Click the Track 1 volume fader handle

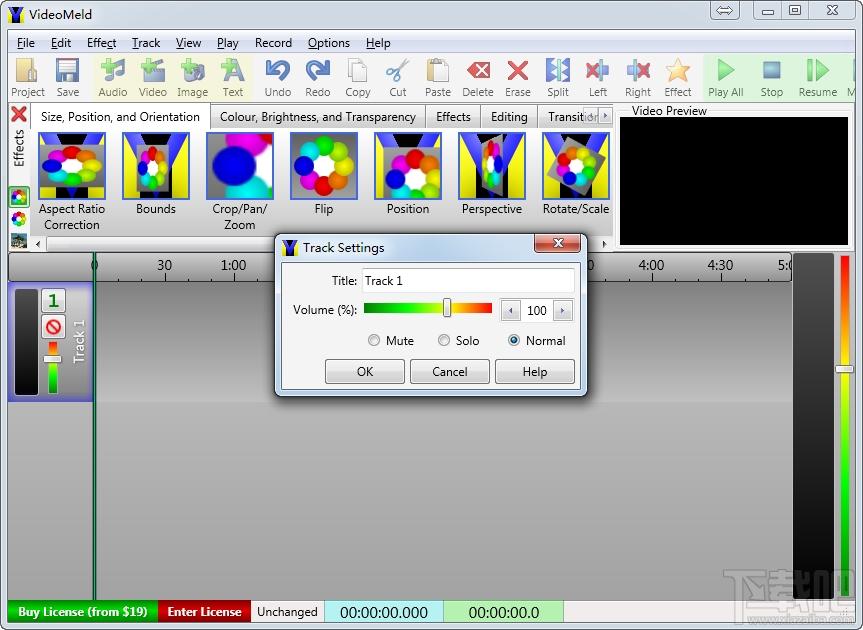click(53, 359)
